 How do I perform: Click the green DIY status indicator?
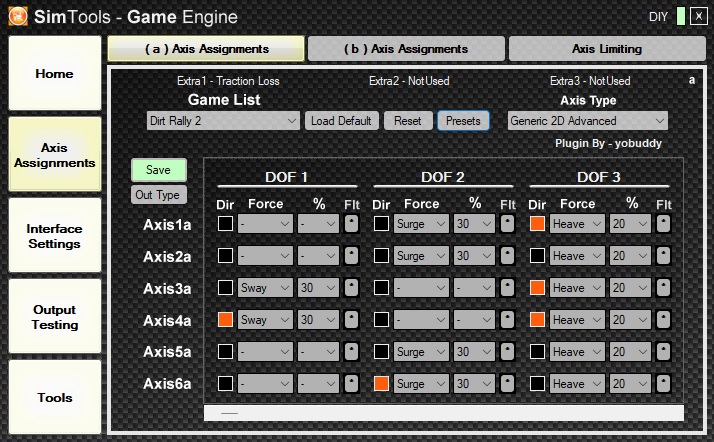(x=681, y=16)
